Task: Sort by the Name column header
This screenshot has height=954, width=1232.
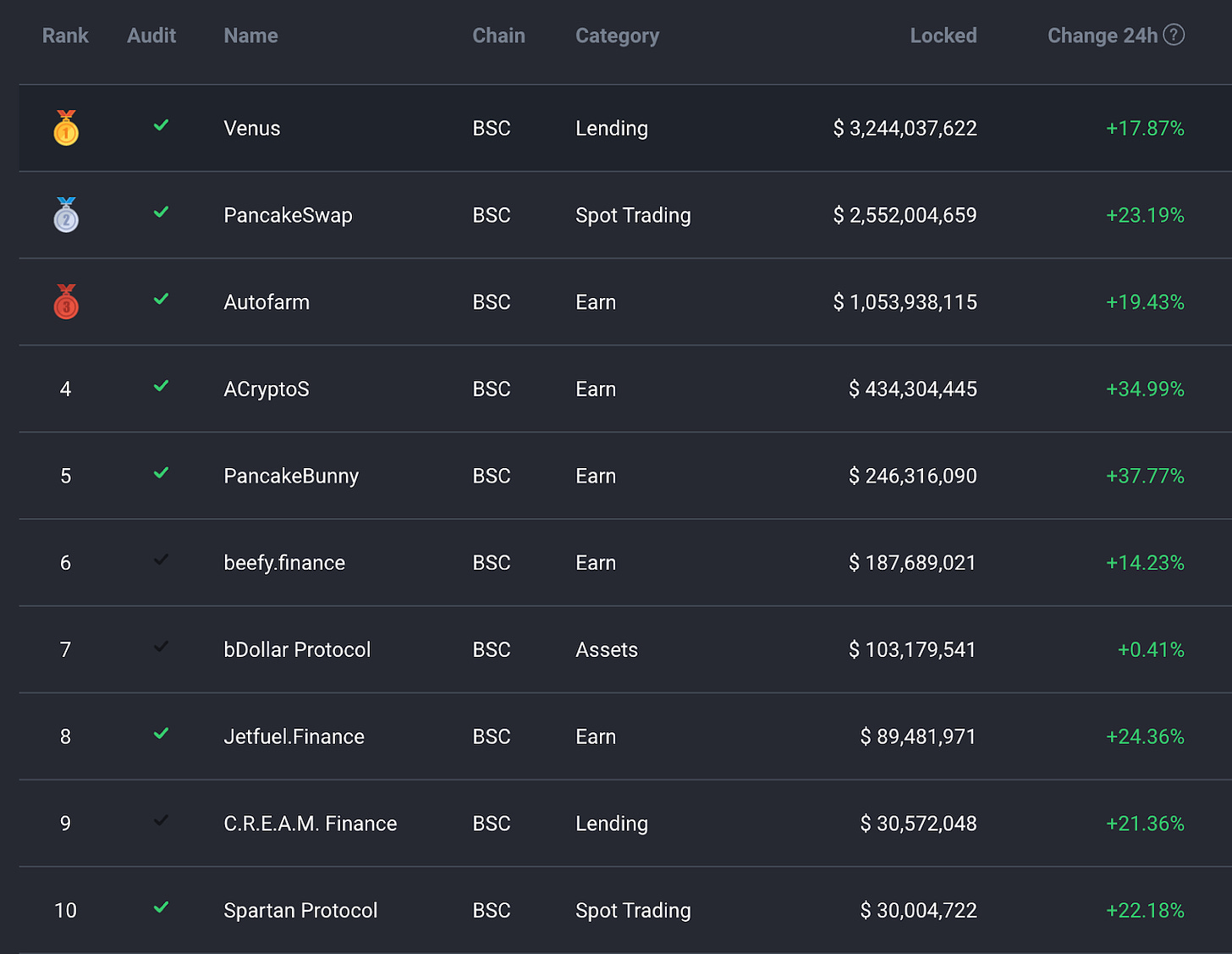Action: click(x=250, y=36)
